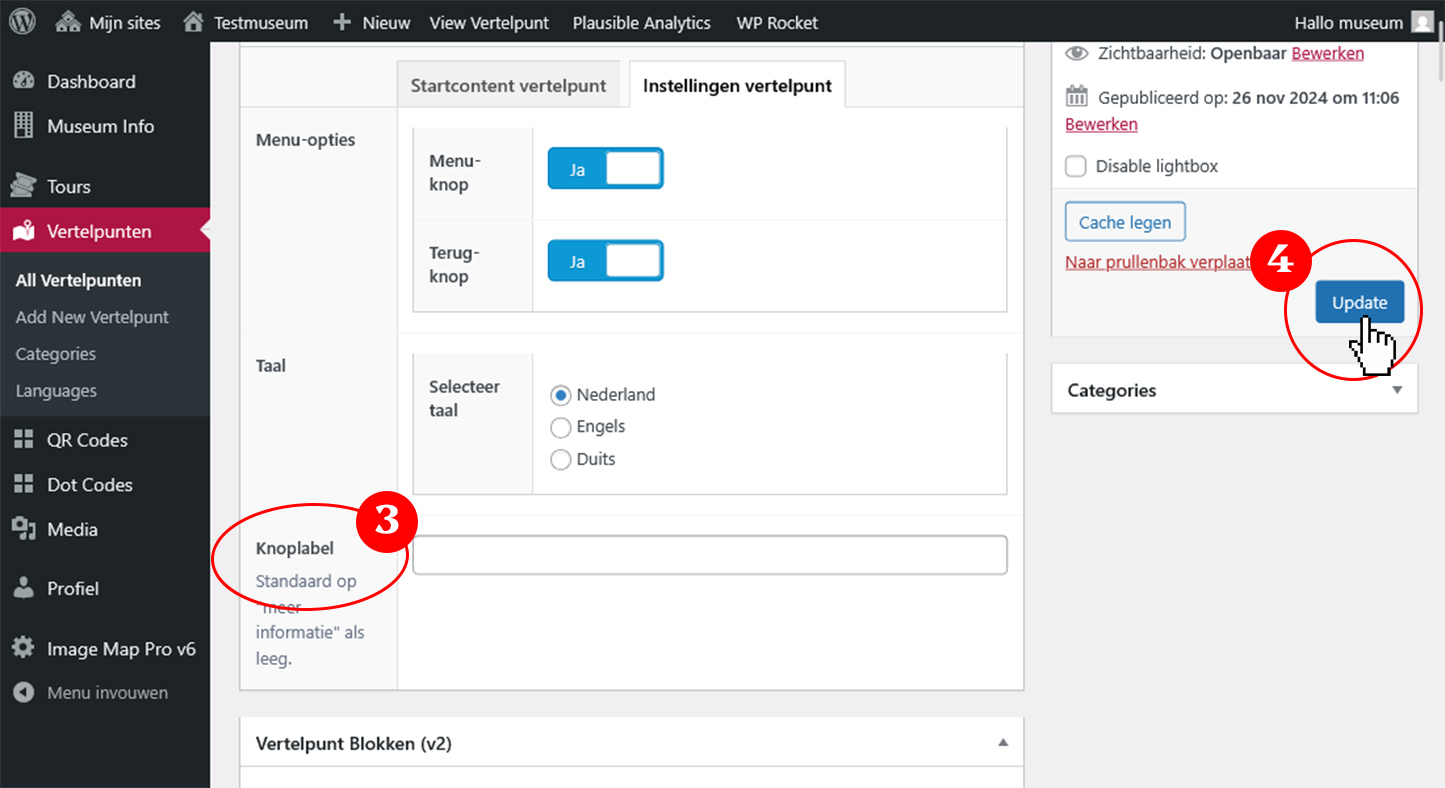Click the Profiel user icon
1445x788 pixels.
click(x=24, y=588)
